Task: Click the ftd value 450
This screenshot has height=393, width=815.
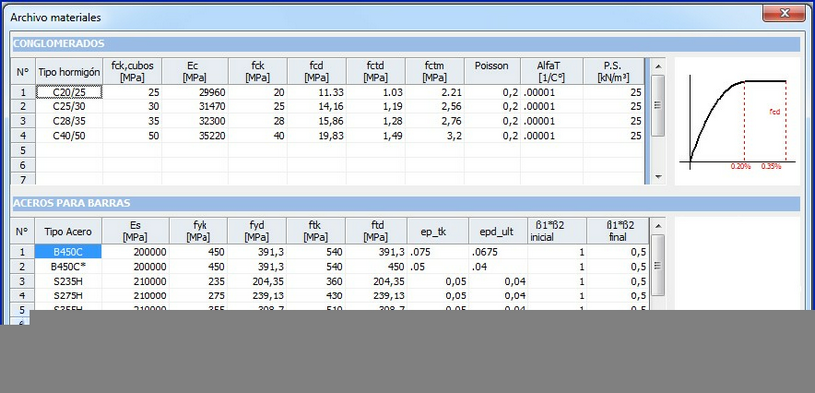Action: click(396, 267)
